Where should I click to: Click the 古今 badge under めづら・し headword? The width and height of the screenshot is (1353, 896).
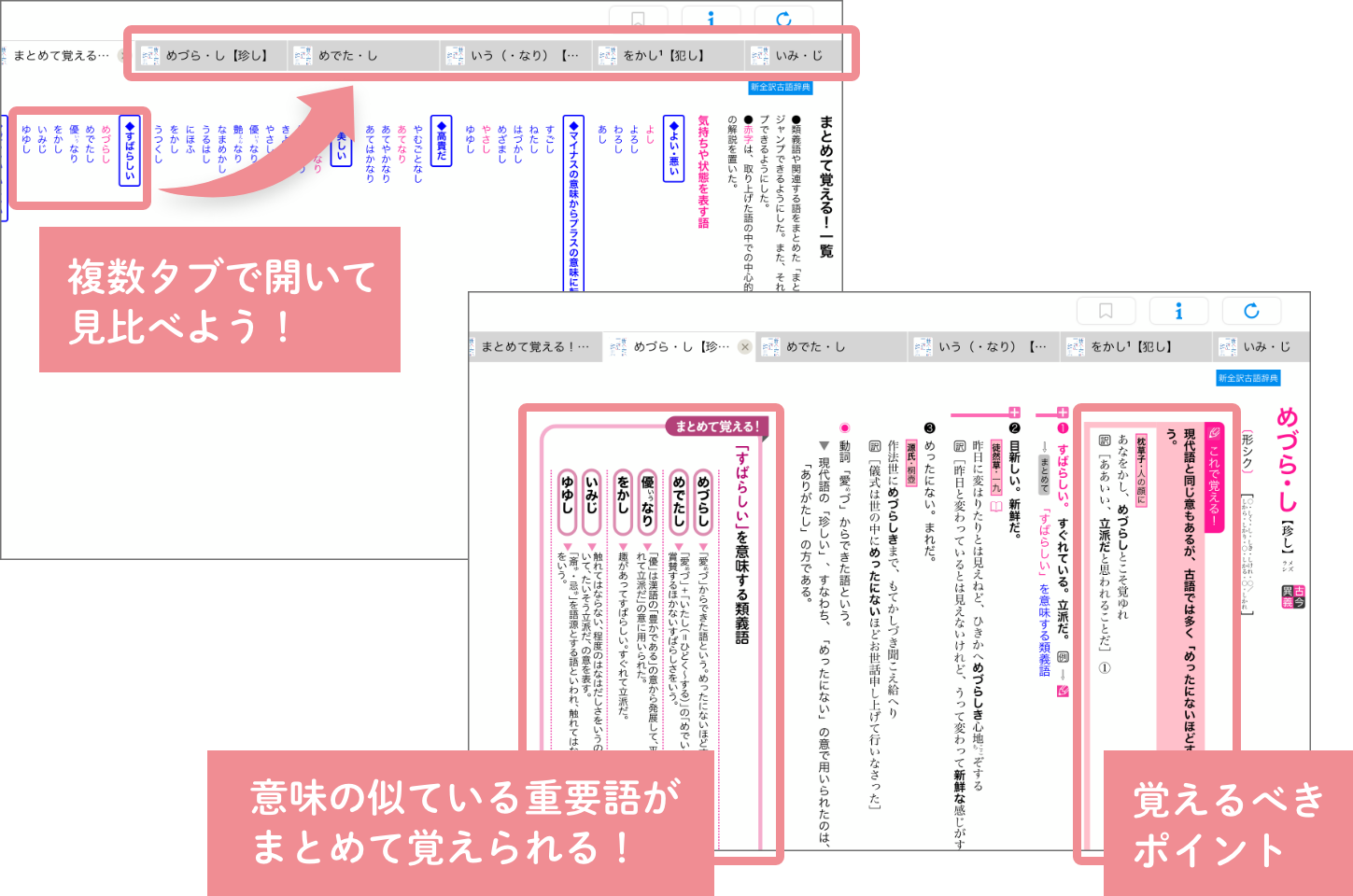coord(1293,596)
